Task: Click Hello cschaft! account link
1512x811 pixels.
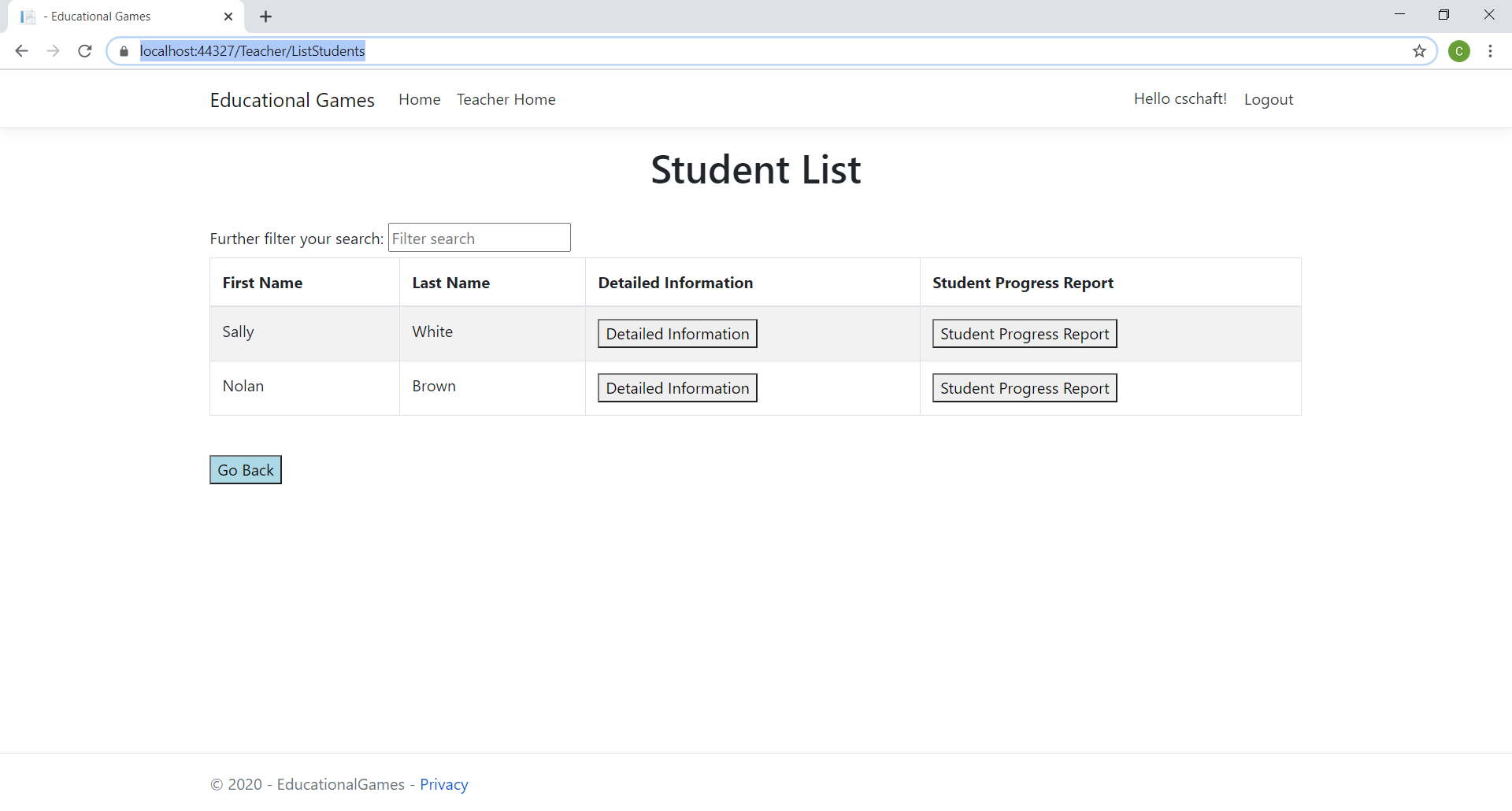Action: 1180,99
